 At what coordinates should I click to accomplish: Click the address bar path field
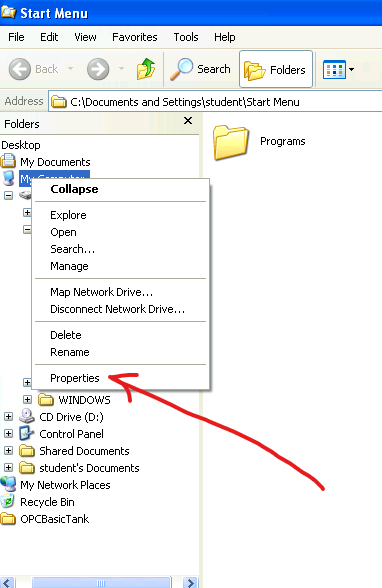click(215, 102)
